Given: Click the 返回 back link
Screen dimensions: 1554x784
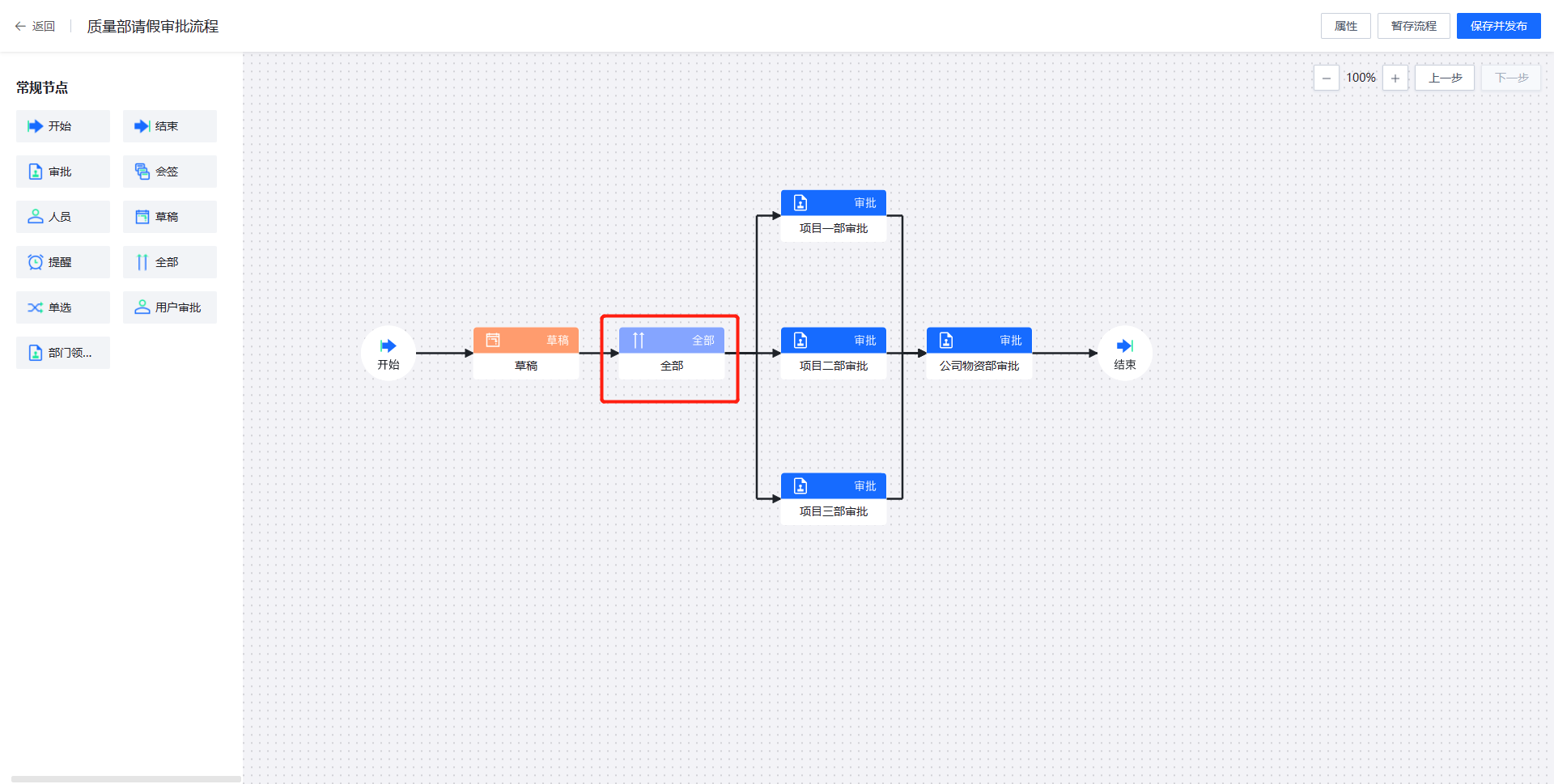Looking at the screenshot, I should pos(35,26).
